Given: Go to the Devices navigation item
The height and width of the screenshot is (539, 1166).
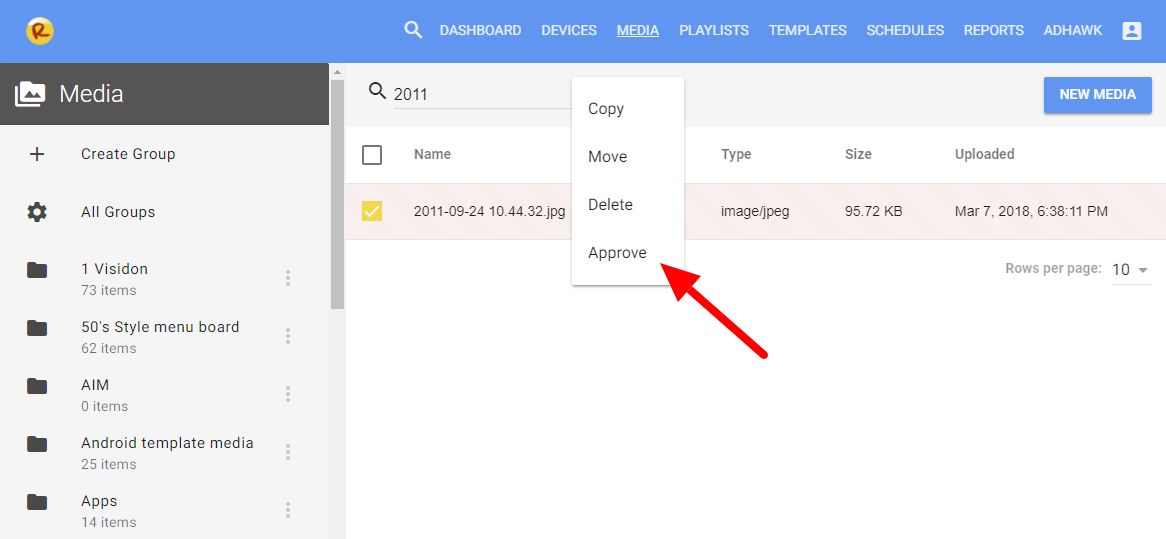Looking at the screenshot, I should (569, 30).
